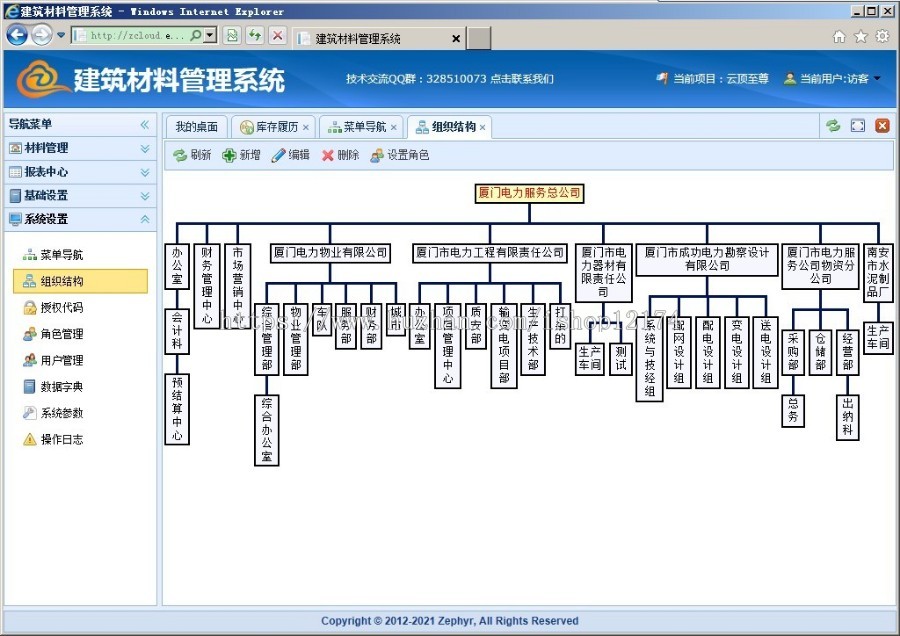This screenshot has width=900, height=636.
Task: Open 用户管理 user management icon
Action: tap(62, 361)
